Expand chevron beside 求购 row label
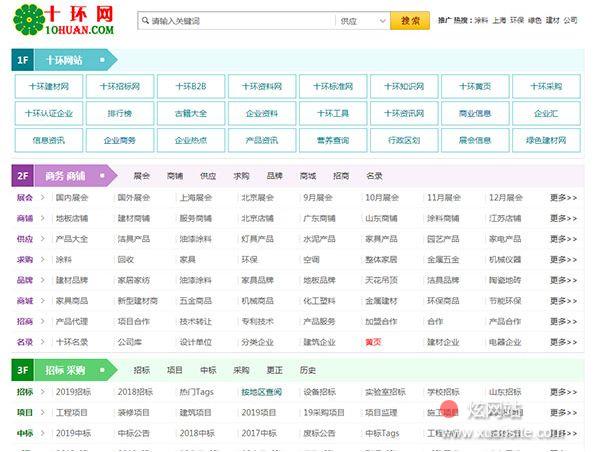Viewport: 600px width, 452px height. coord(42,259)
